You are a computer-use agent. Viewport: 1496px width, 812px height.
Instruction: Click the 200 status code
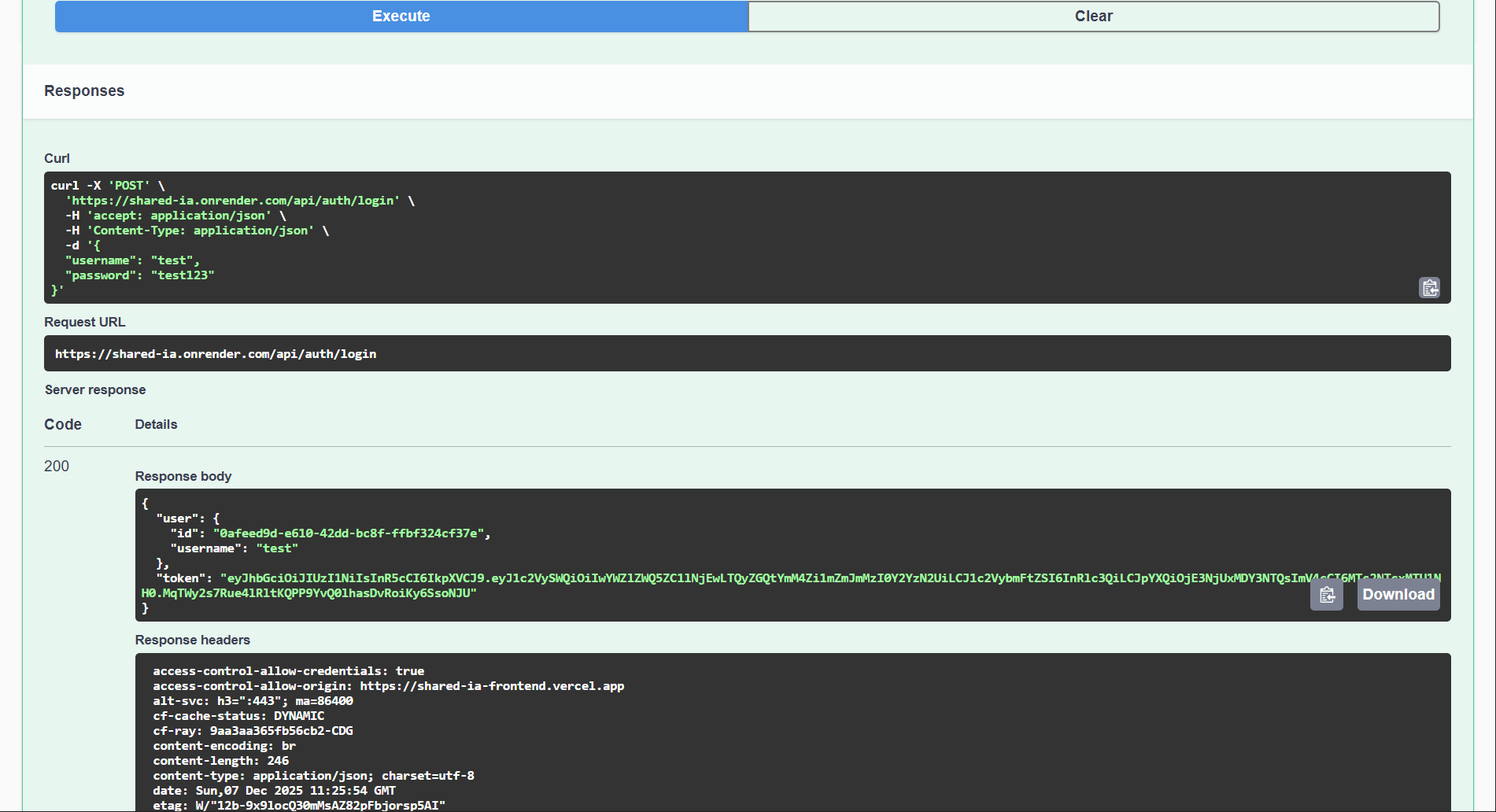click(56, 466)
